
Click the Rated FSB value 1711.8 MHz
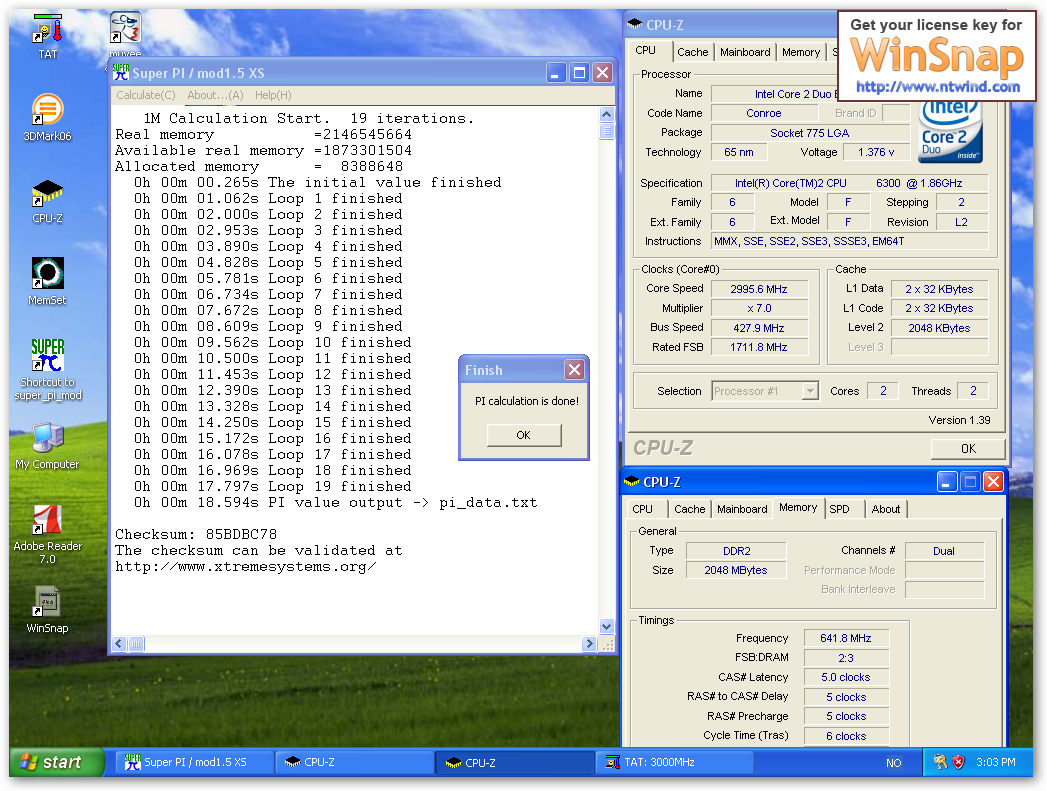[759, 347]
